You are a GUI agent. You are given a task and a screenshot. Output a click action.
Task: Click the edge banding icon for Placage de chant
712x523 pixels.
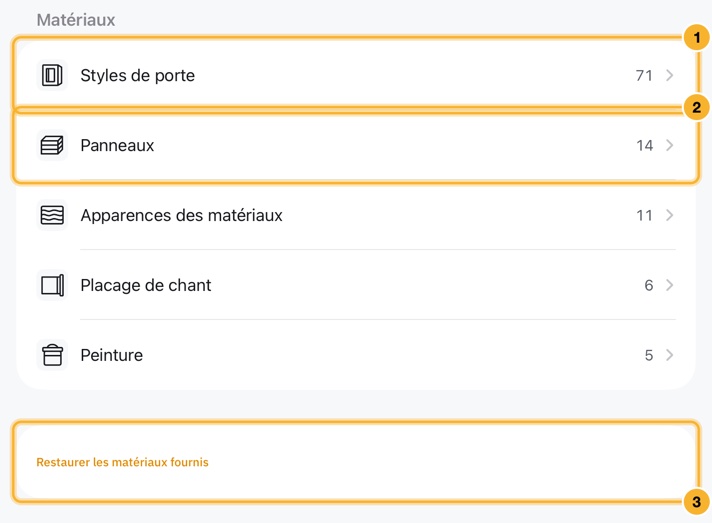click(52, 285)
